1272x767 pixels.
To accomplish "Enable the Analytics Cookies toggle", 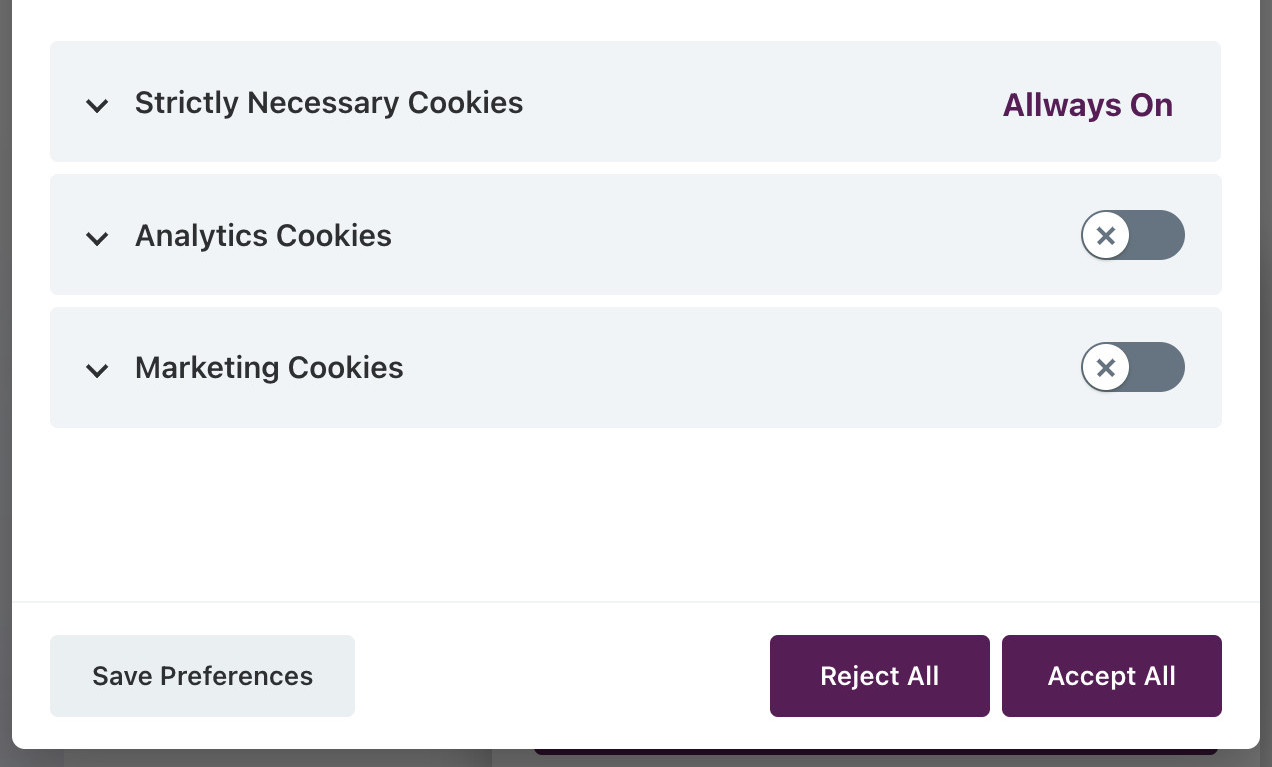I will (x=1132, y=235).
